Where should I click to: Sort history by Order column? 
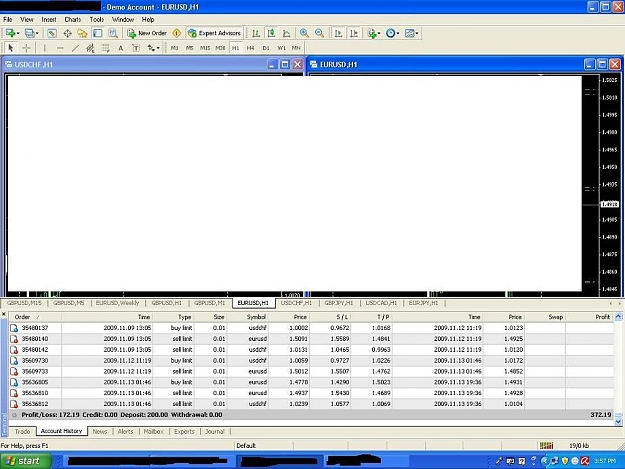pos(35,317)
